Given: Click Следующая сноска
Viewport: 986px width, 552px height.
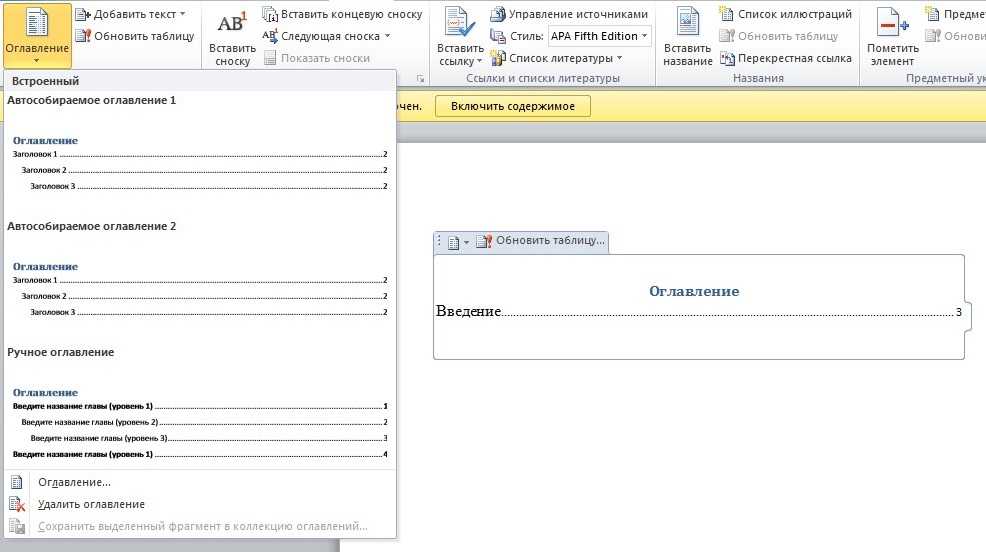Looking at the screenshot, I should coord(321,36).
